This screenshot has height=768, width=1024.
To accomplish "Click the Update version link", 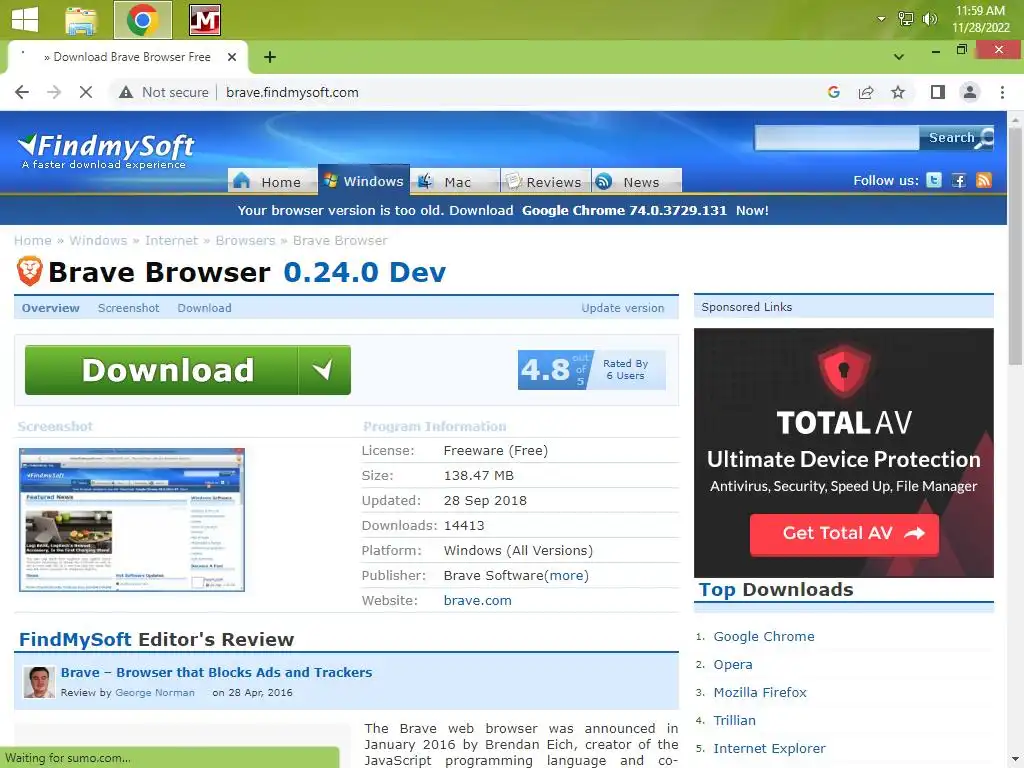I will click(622, 308).
